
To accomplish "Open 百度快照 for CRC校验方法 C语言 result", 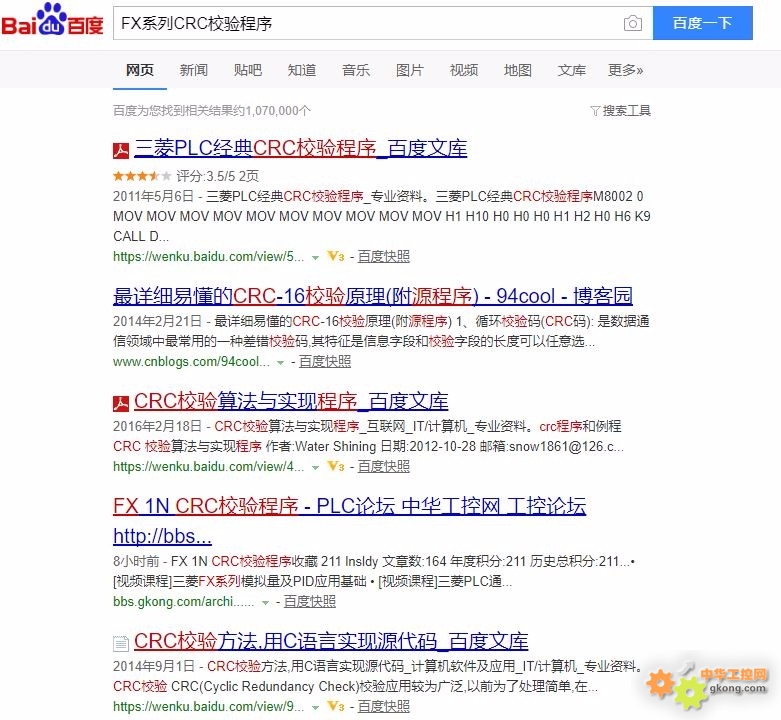I will pyautogui.click(x=384, y=706).
